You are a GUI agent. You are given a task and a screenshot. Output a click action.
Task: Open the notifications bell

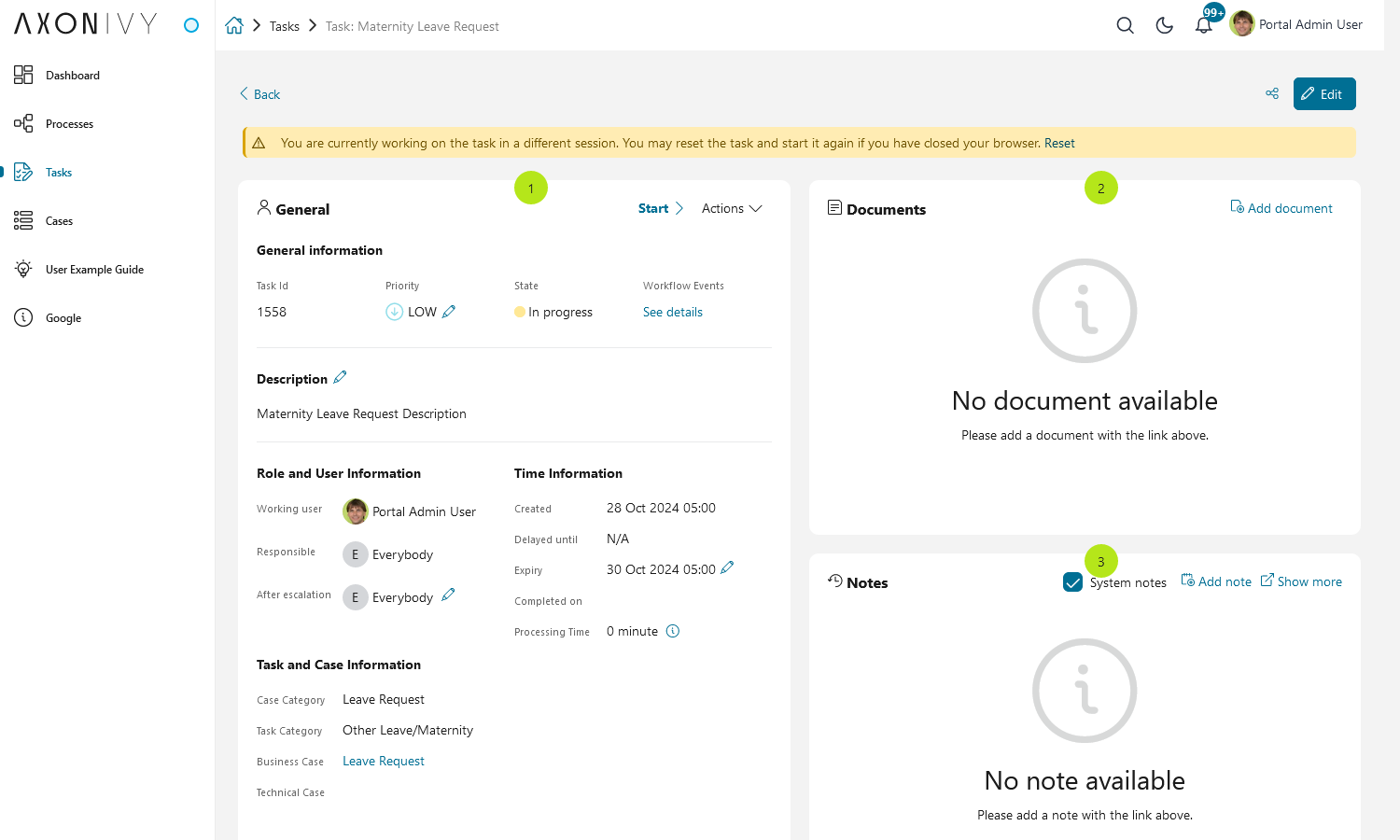(x=1204, y=25)
